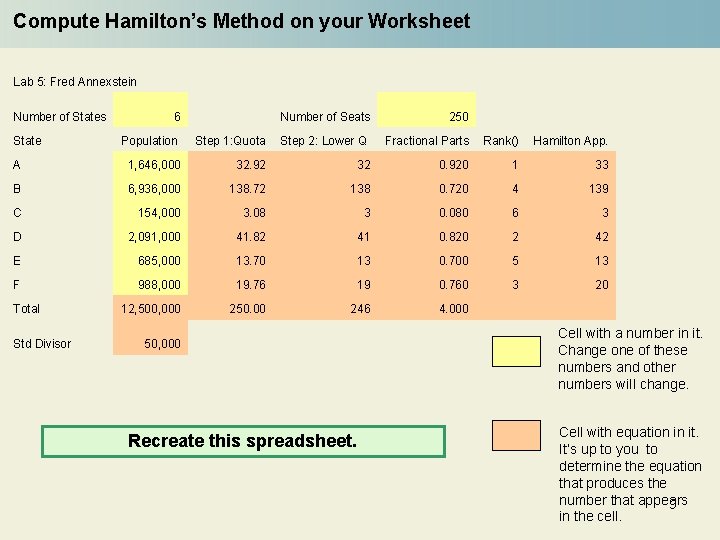The width and height of the screenshot is (720, 540).
Task: Click total quota 250.00 cell
Action: click(247, 308)
